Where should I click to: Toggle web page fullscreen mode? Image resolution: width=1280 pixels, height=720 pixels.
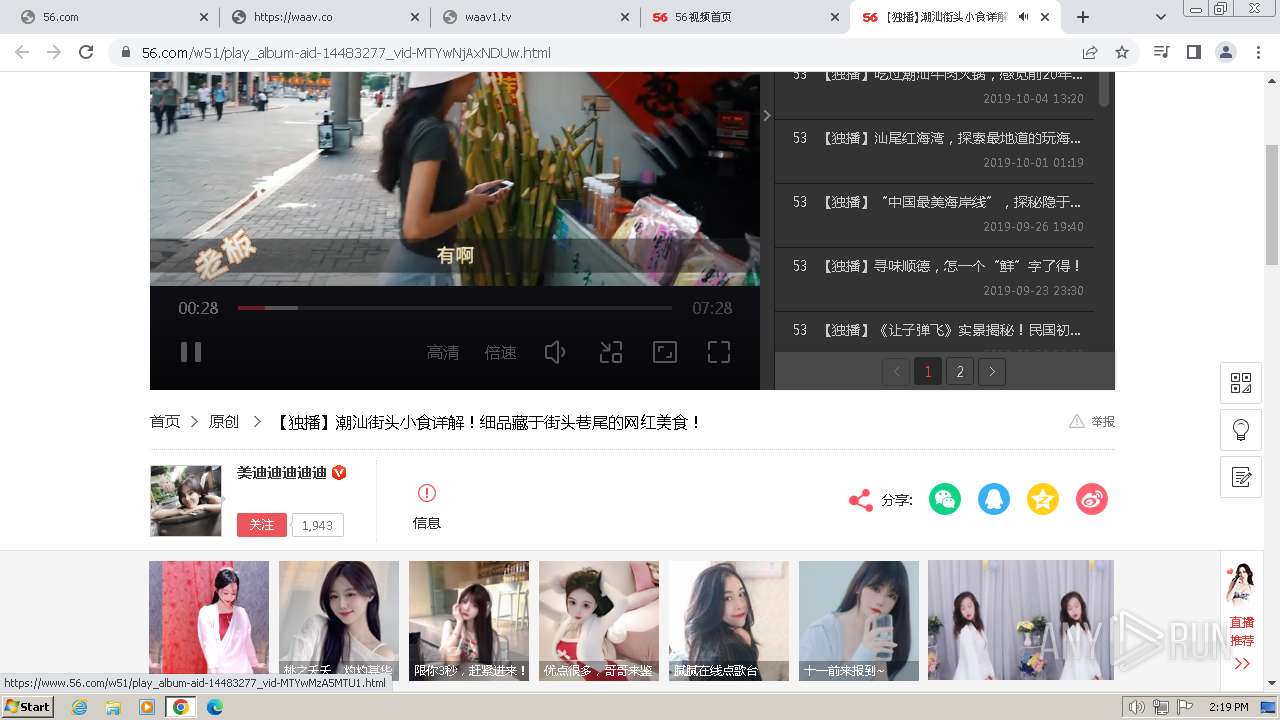(665, 352)
